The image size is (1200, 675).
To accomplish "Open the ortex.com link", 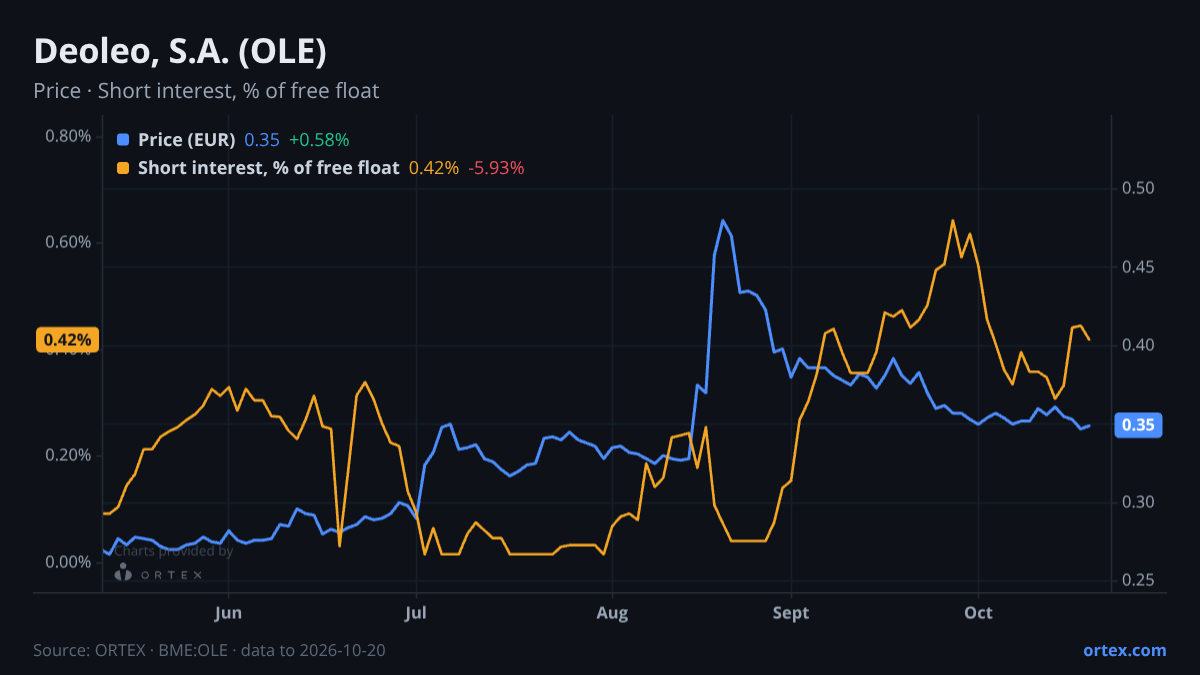I will tap(1124, 650).
